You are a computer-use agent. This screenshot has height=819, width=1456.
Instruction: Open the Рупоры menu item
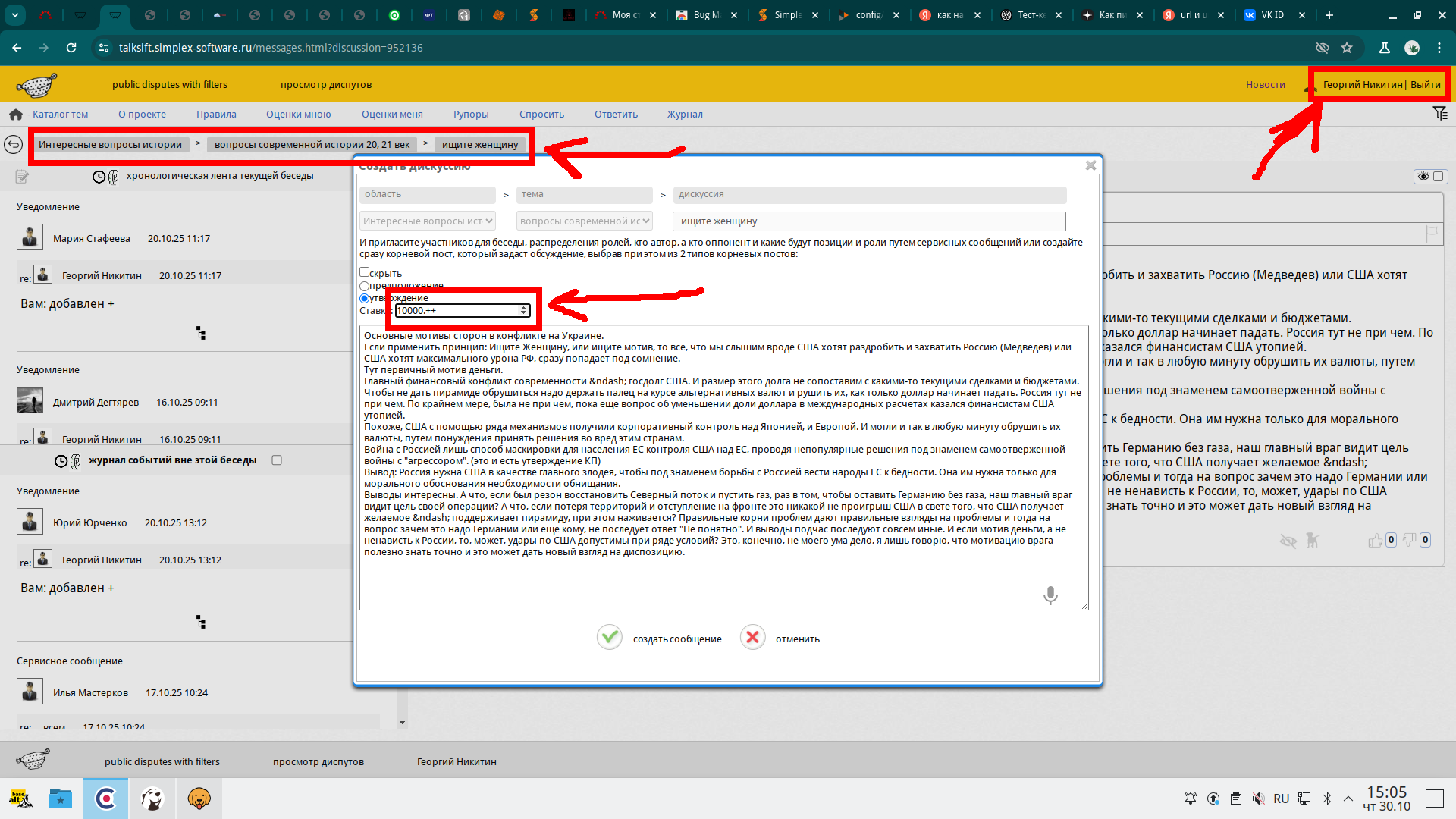pos(470,115)
